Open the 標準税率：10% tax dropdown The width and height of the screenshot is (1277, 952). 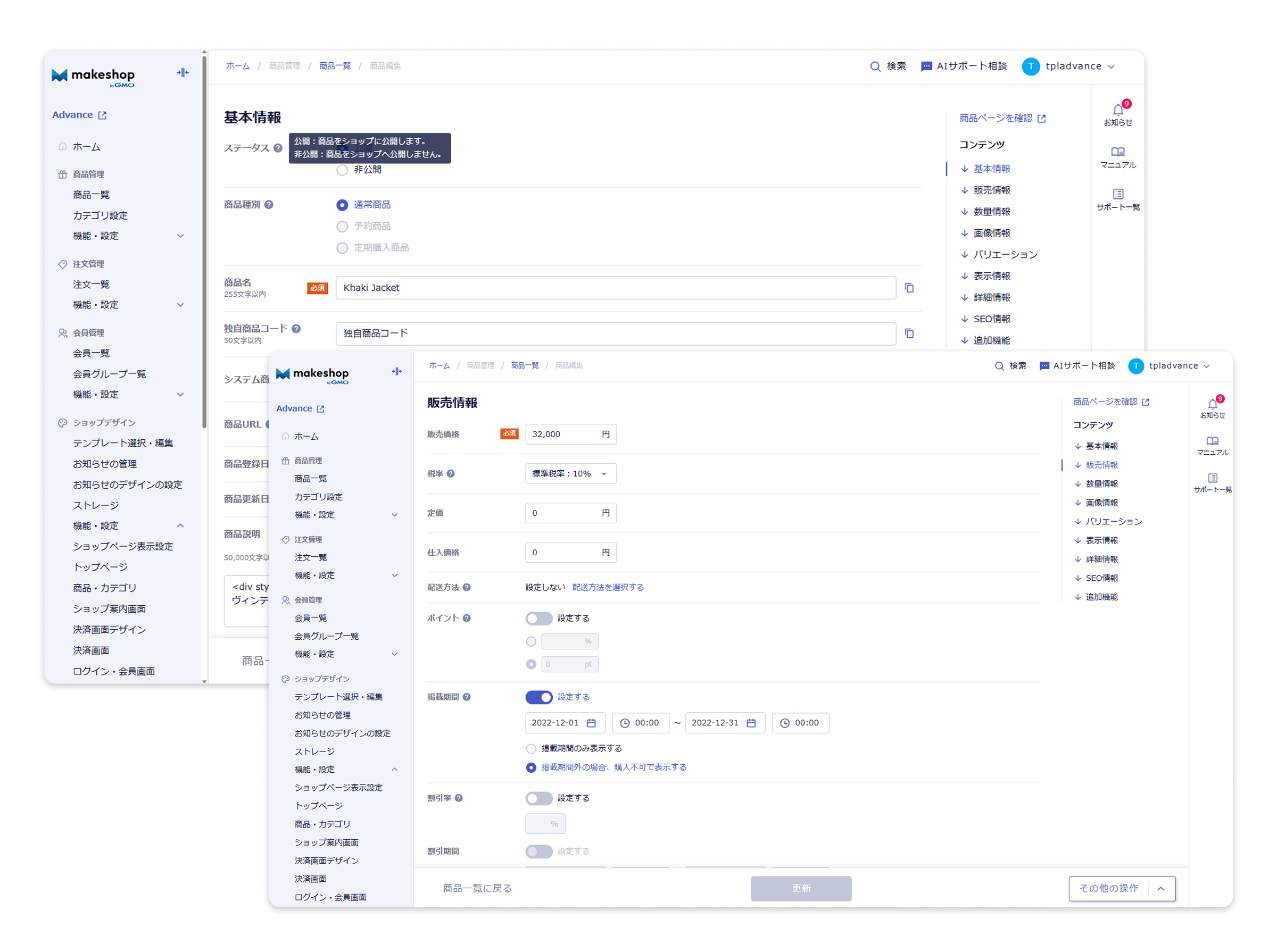pyautogui.click(x=570, y=474)
